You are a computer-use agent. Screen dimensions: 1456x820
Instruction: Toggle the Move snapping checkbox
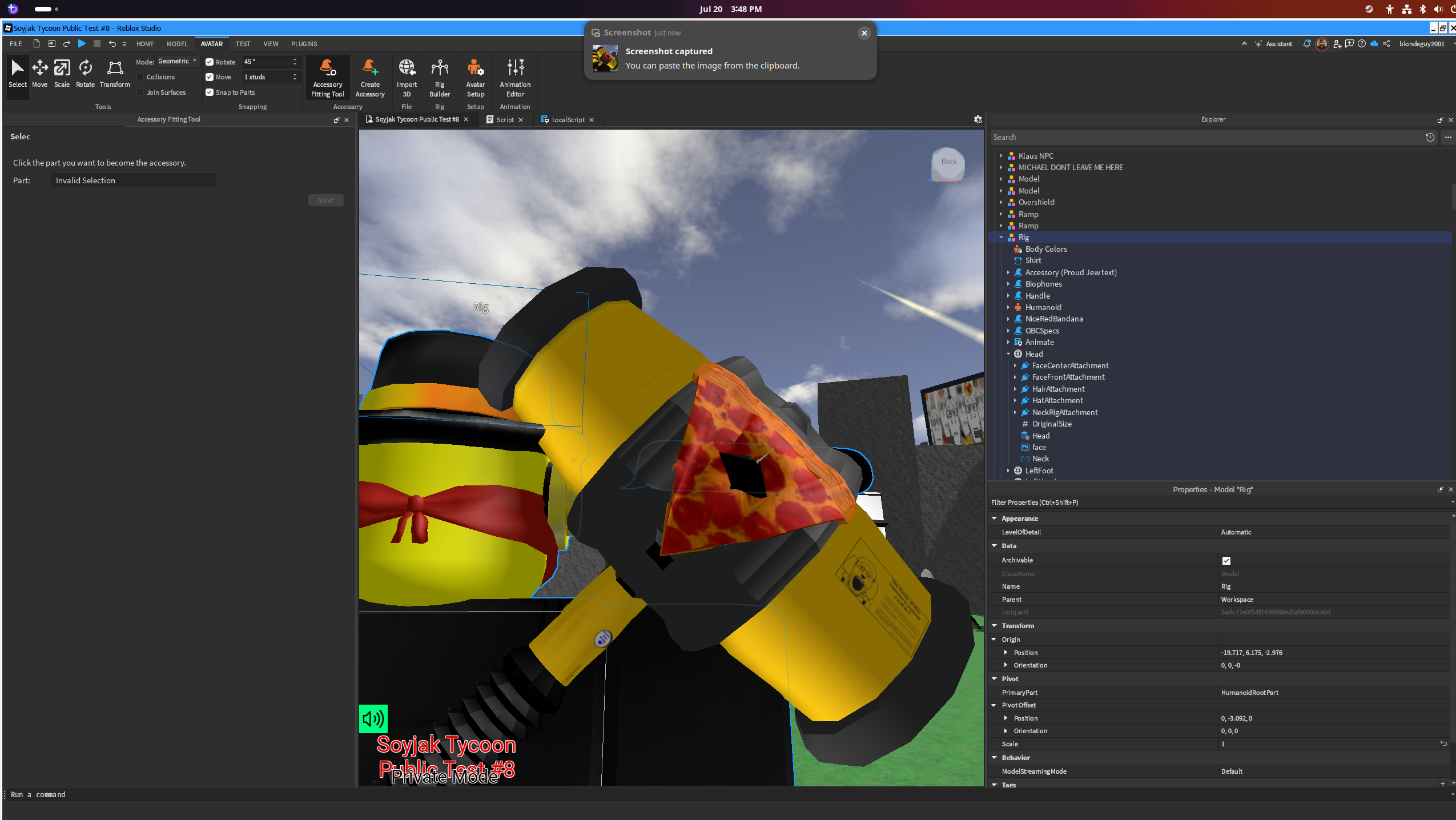[210, 77]
